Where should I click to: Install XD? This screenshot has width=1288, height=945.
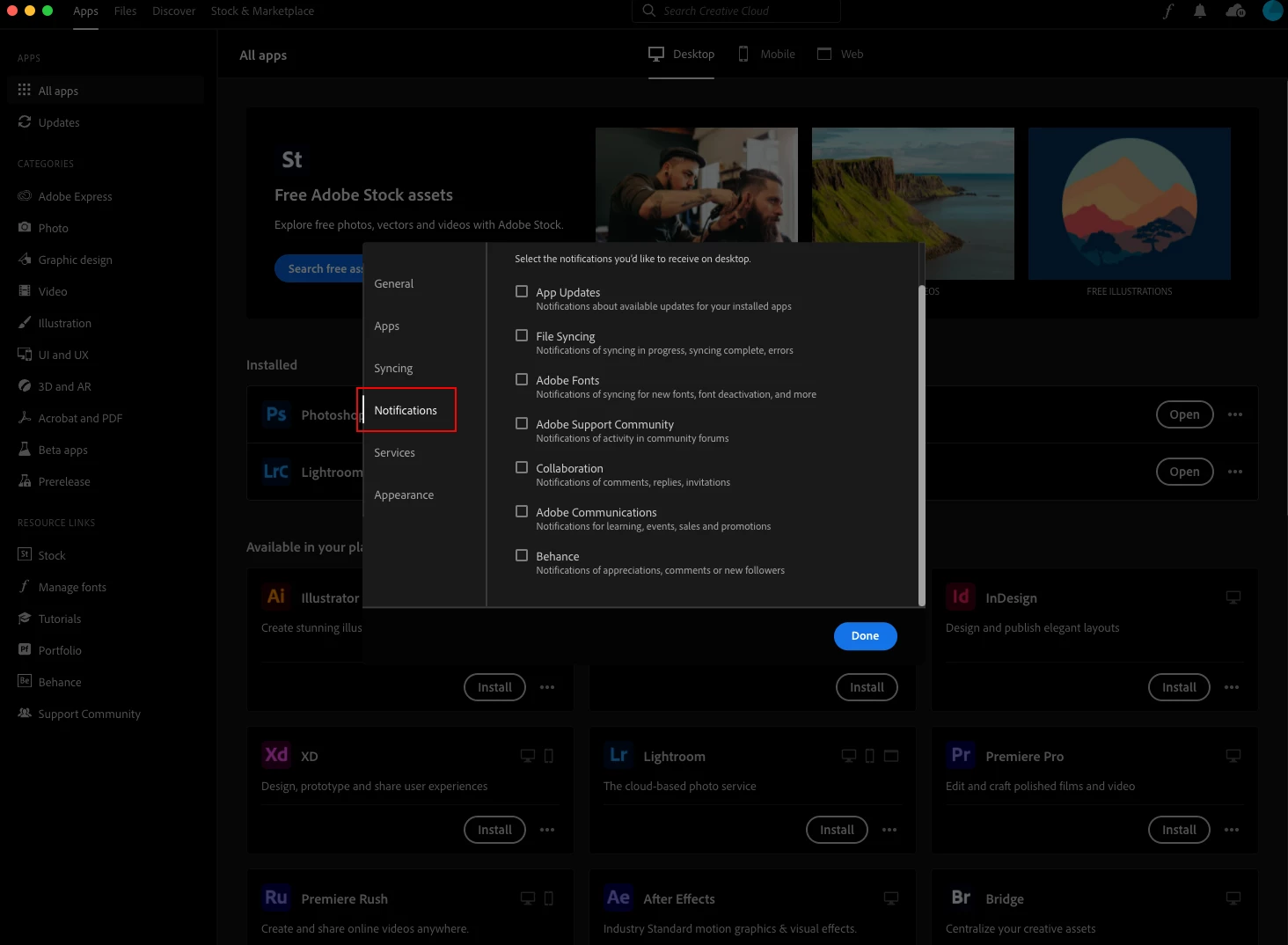(x=494, y=830)
